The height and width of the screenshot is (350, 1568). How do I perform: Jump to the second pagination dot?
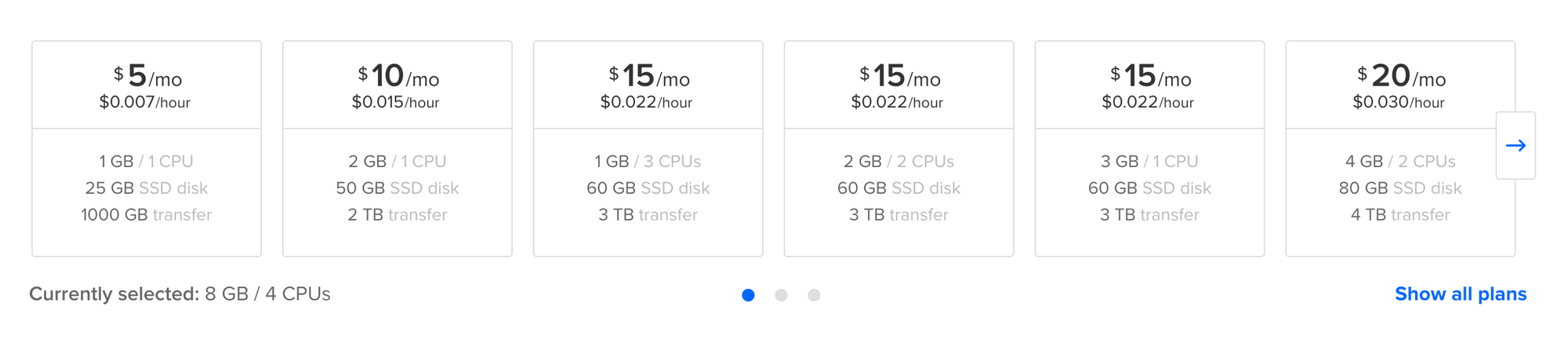tap(781, 295)
